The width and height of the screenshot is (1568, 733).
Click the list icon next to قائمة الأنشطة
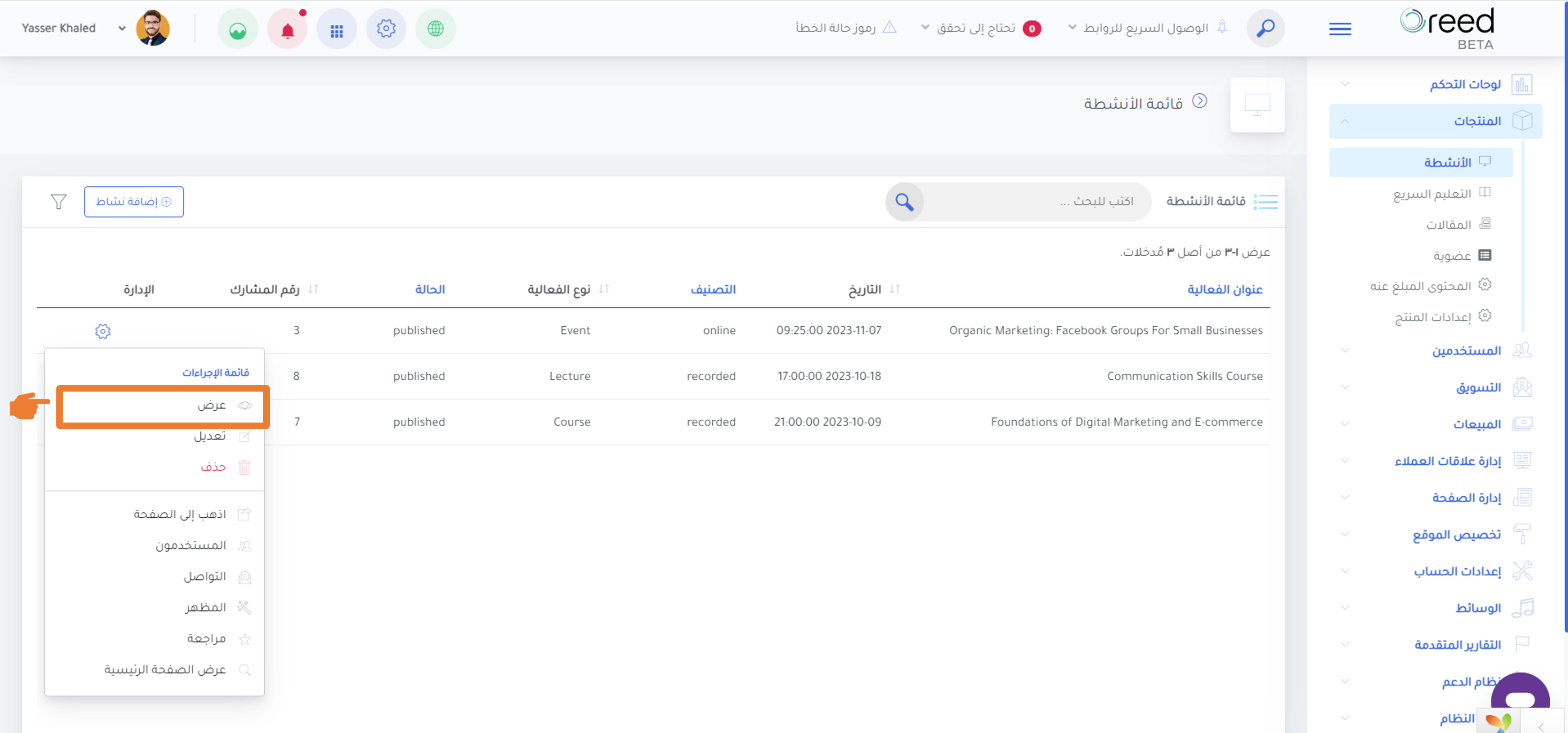[1265, 201]
